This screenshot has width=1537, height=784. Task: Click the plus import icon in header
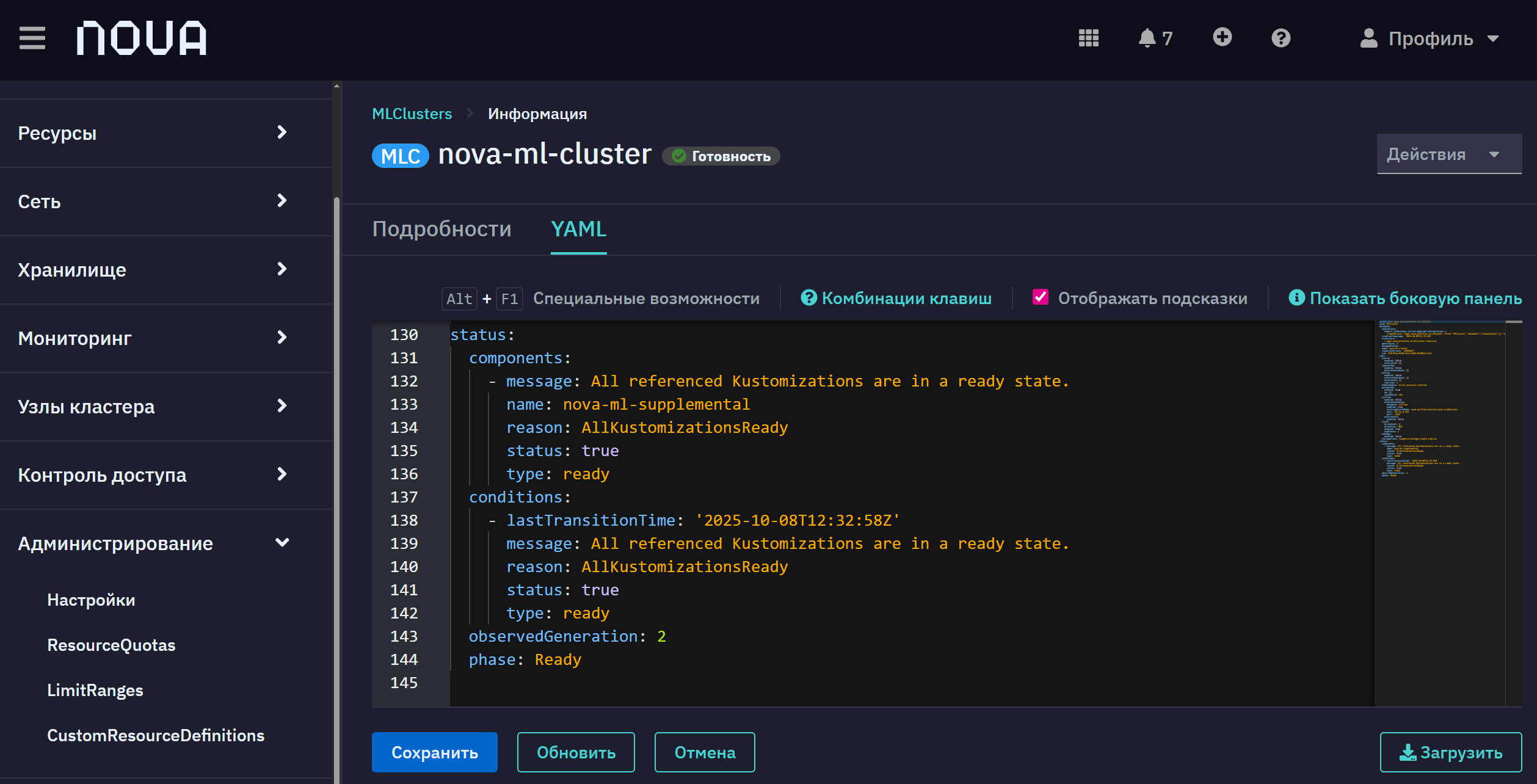pyautogui.click(x=1222, y=37)
